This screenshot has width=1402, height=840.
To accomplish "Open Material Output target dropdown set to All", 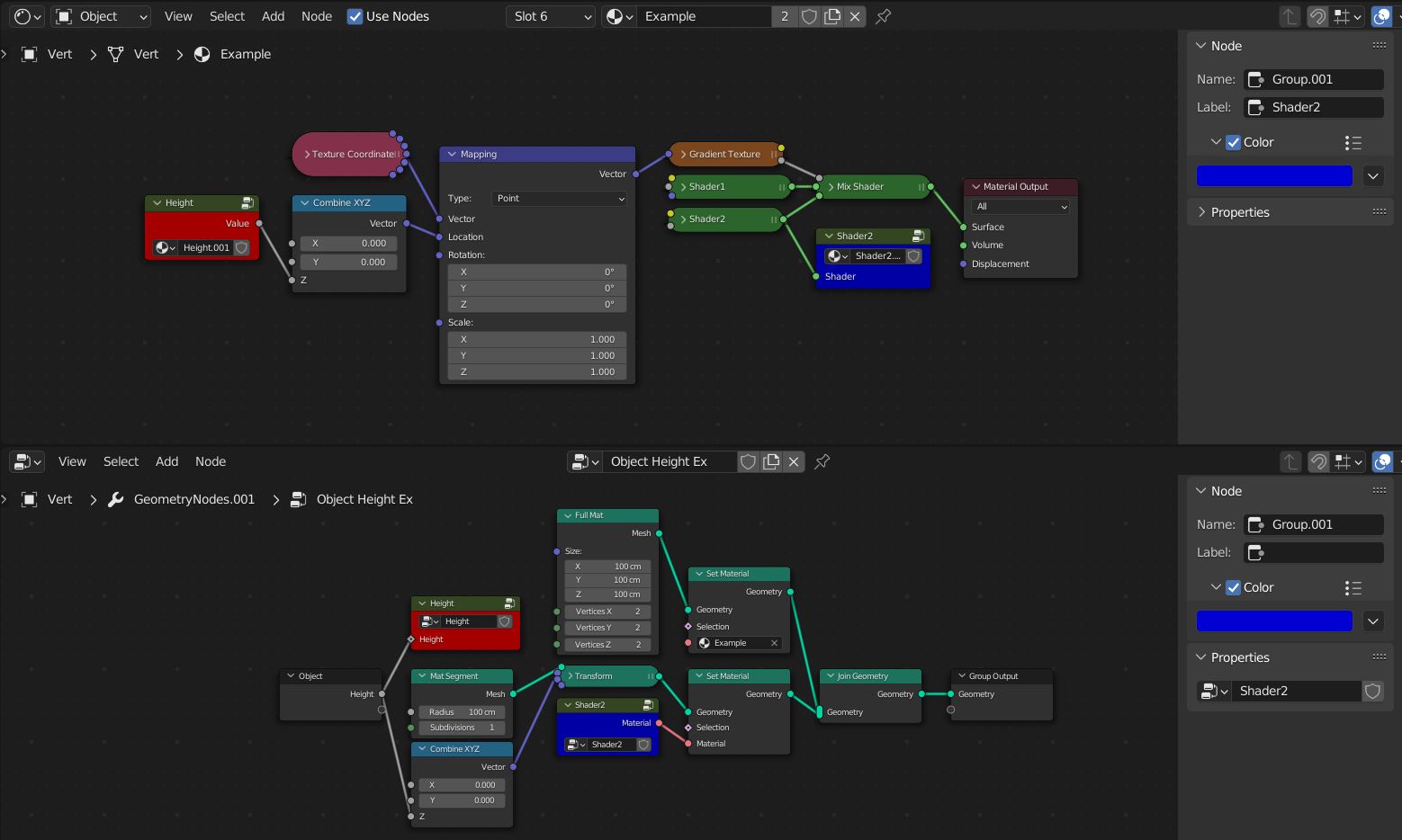I will point(1020,206).
